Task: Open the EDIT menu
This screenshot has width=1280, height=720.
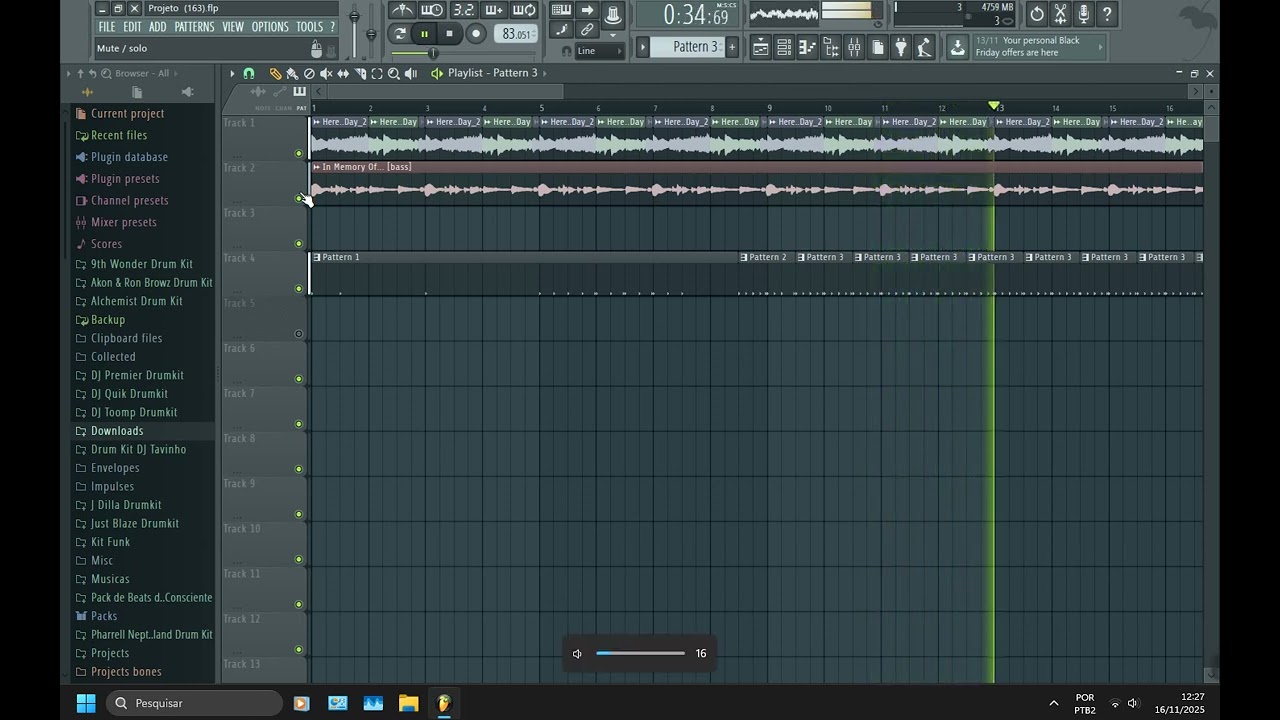Action: click(x=132, y=27)
